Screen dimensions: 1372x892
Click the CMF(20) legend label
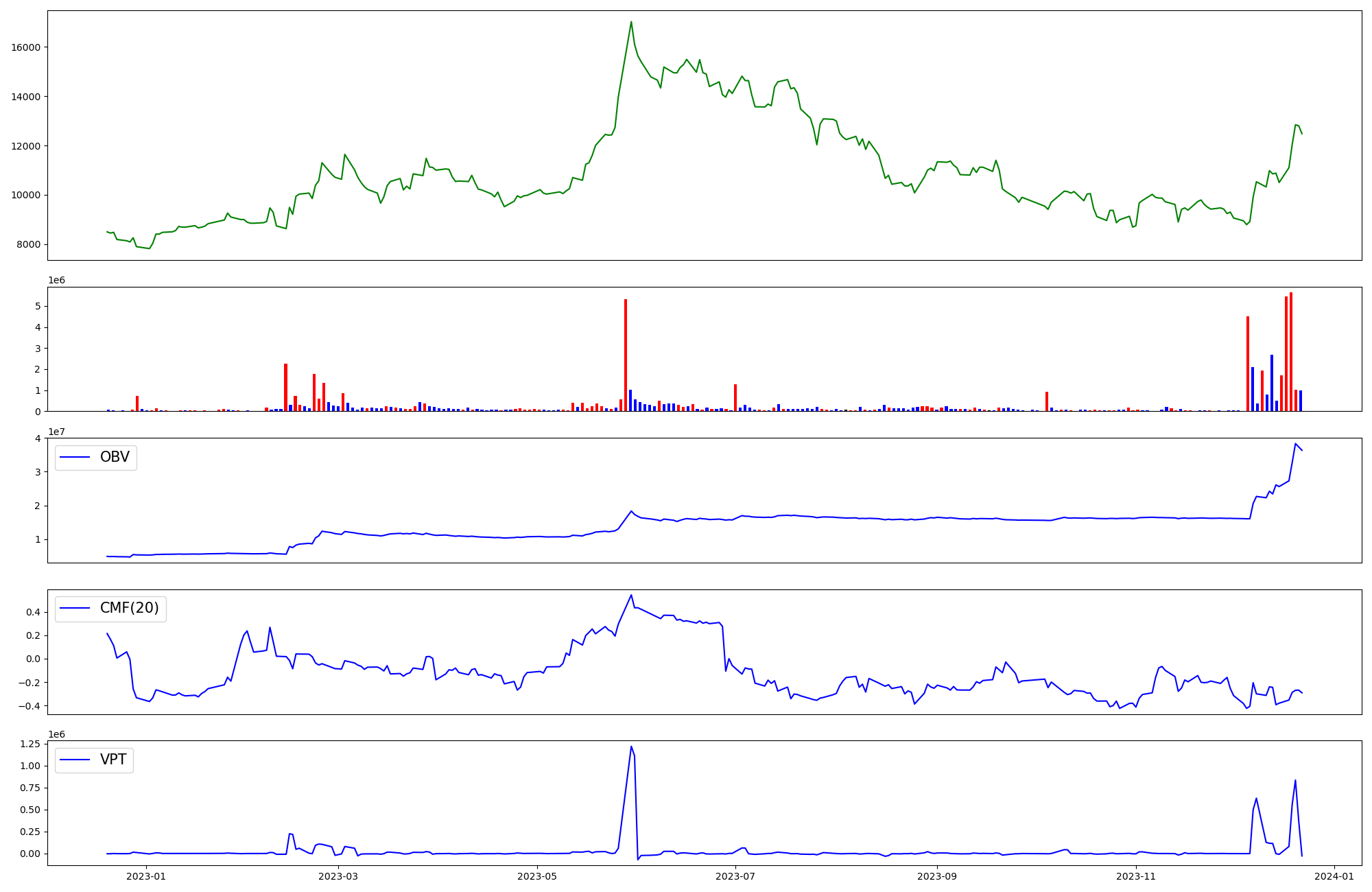[129, 609]
